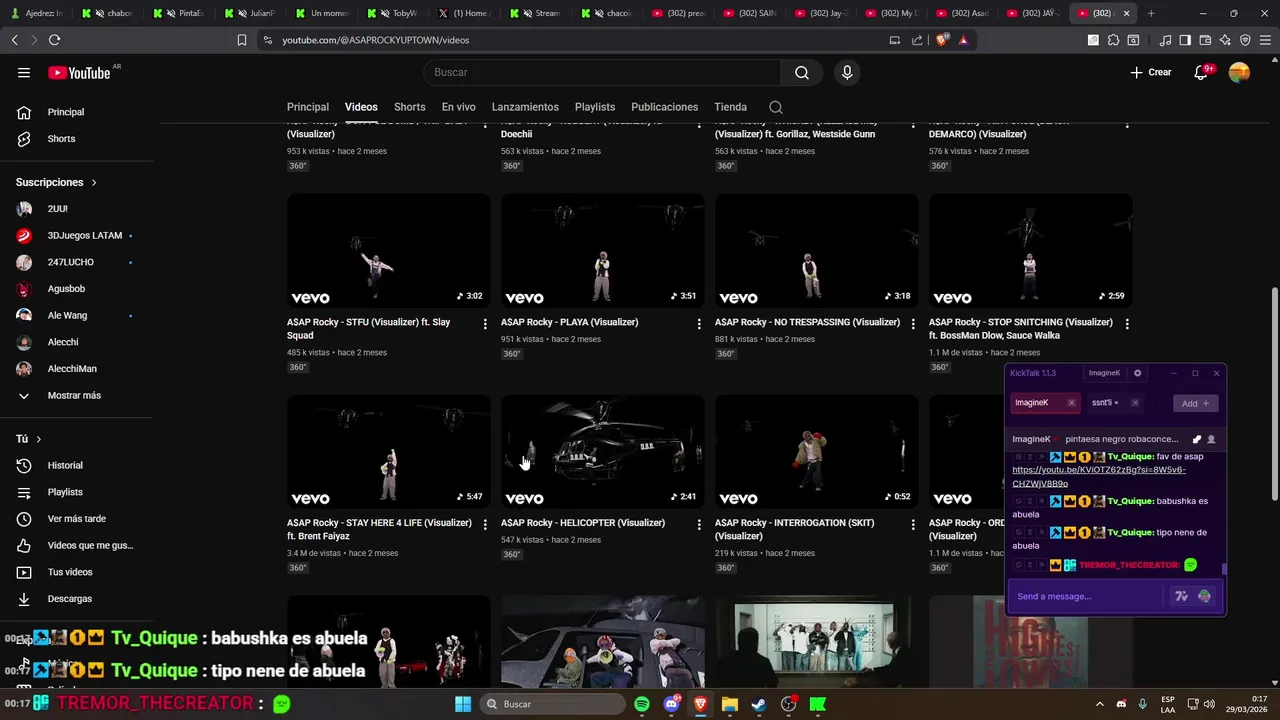
Task: Open the Windows Start menu
Action: coord(463,704)
